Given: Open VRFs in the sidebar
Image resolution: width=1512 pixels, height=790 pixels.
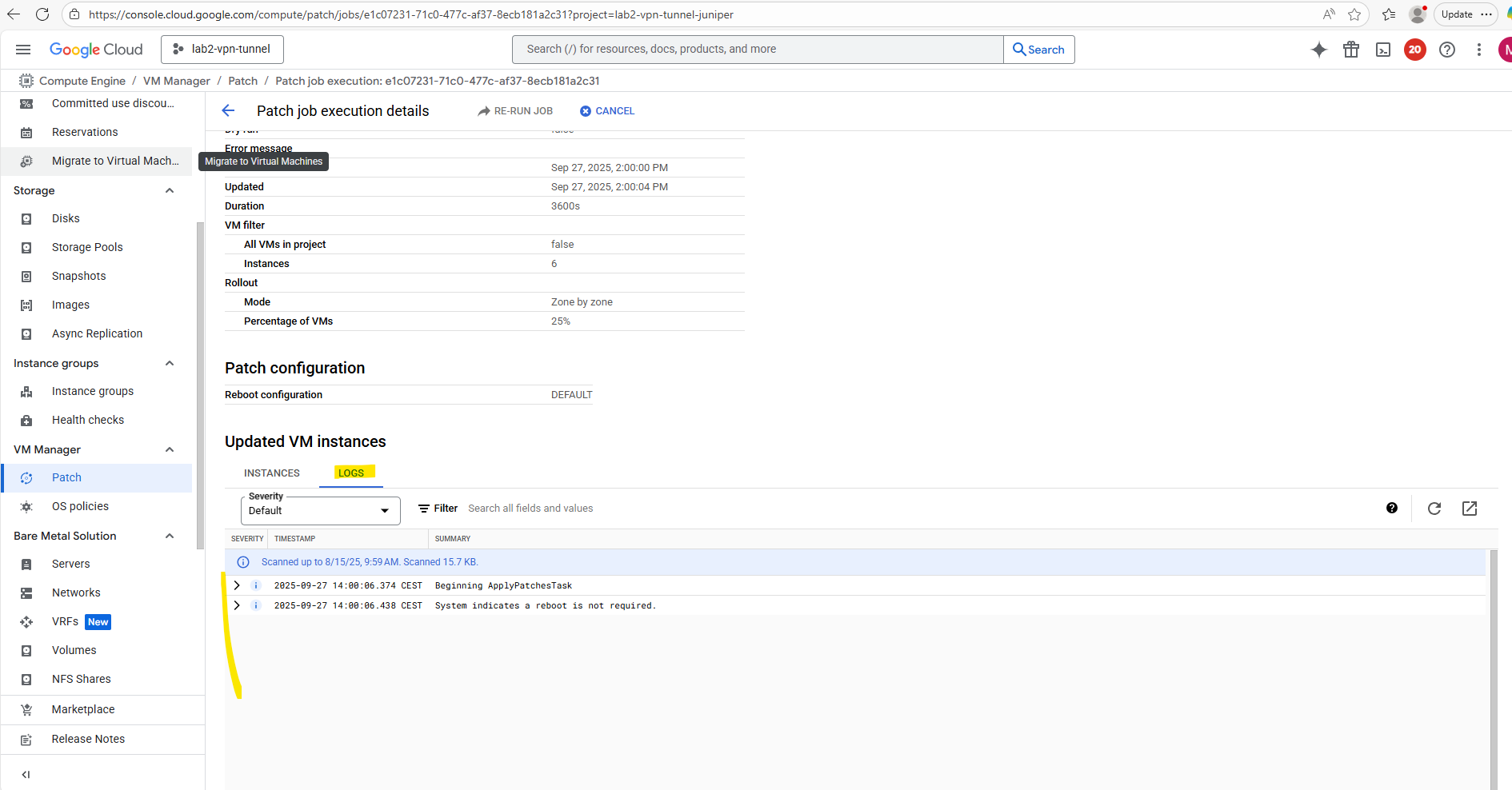Looking at the screenshot, I should (97, 622).
